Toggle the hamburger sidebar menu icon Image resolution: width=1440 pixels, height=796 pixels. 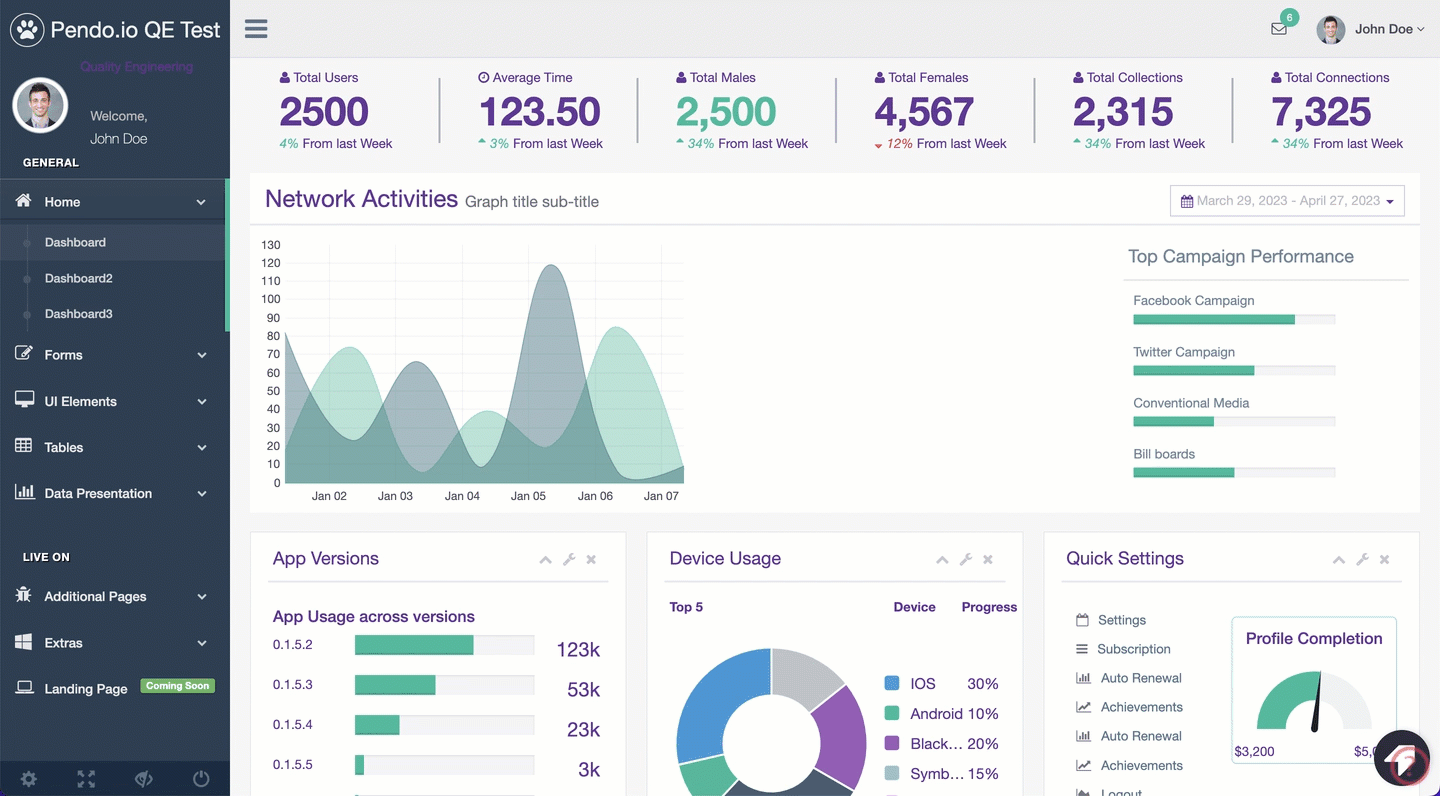coord(256,29)
